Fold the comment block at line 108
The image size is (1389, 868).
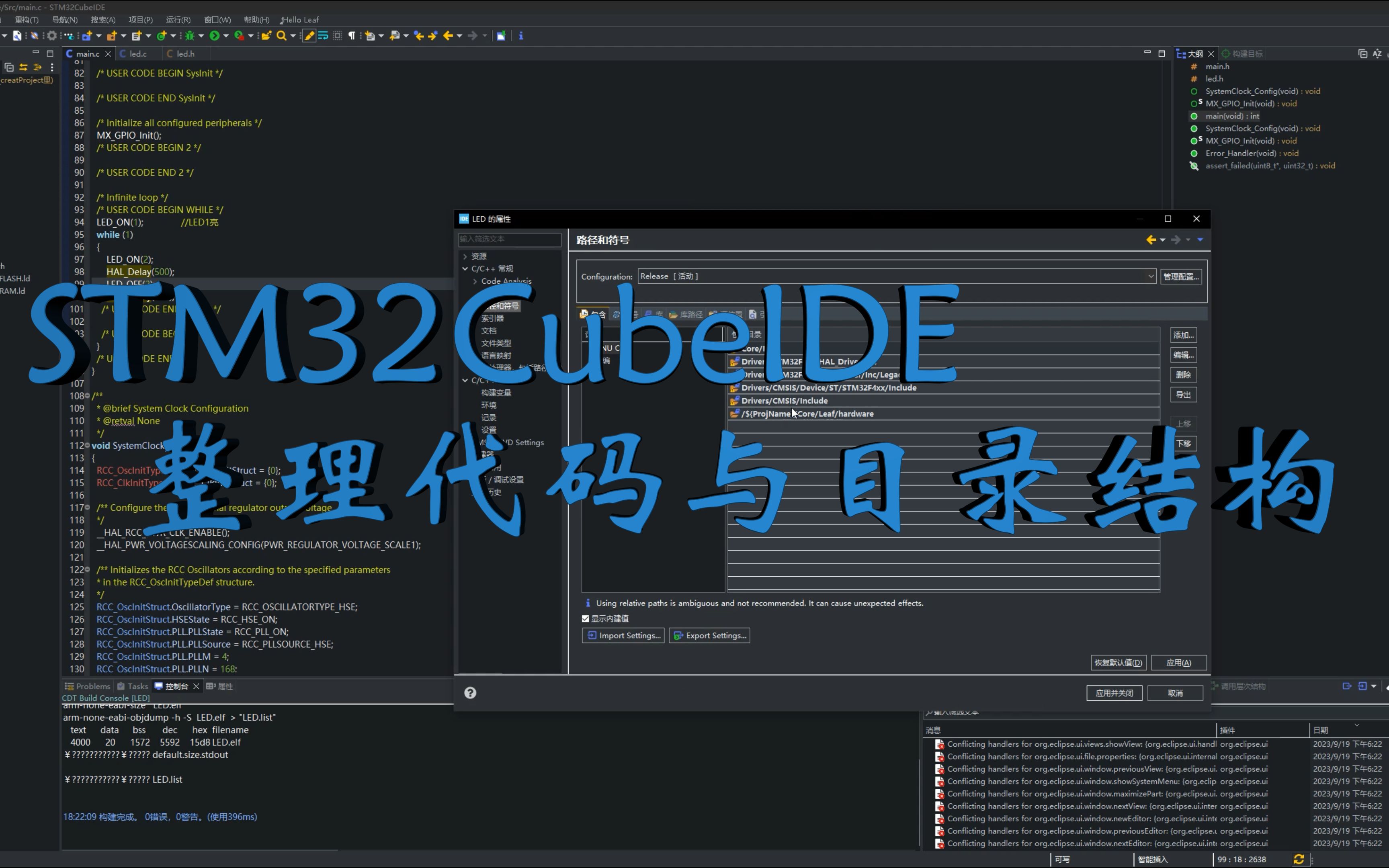coord(87,395)
